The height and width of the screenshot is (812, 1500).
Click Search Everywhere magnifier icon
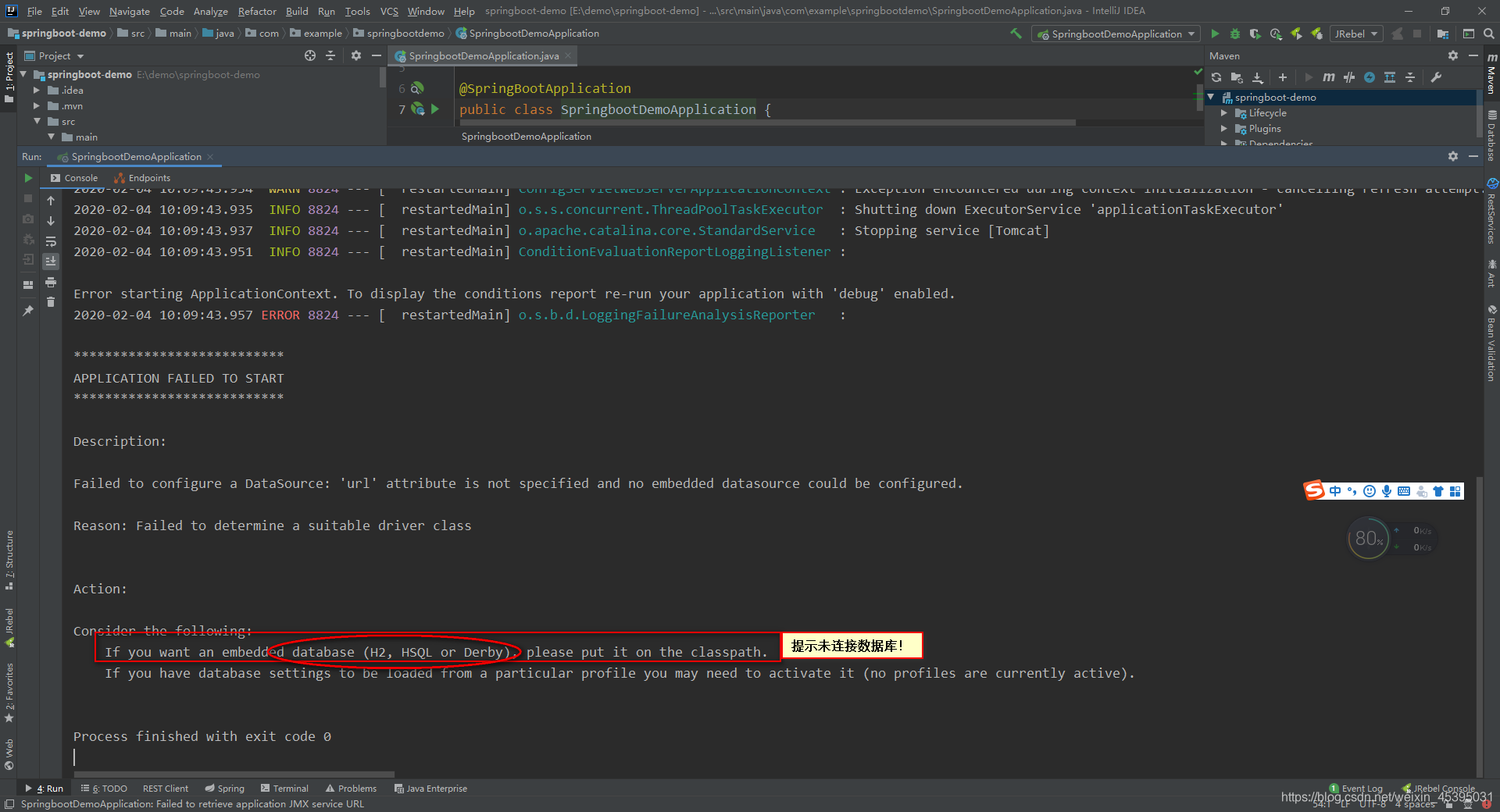[1488, 34]
